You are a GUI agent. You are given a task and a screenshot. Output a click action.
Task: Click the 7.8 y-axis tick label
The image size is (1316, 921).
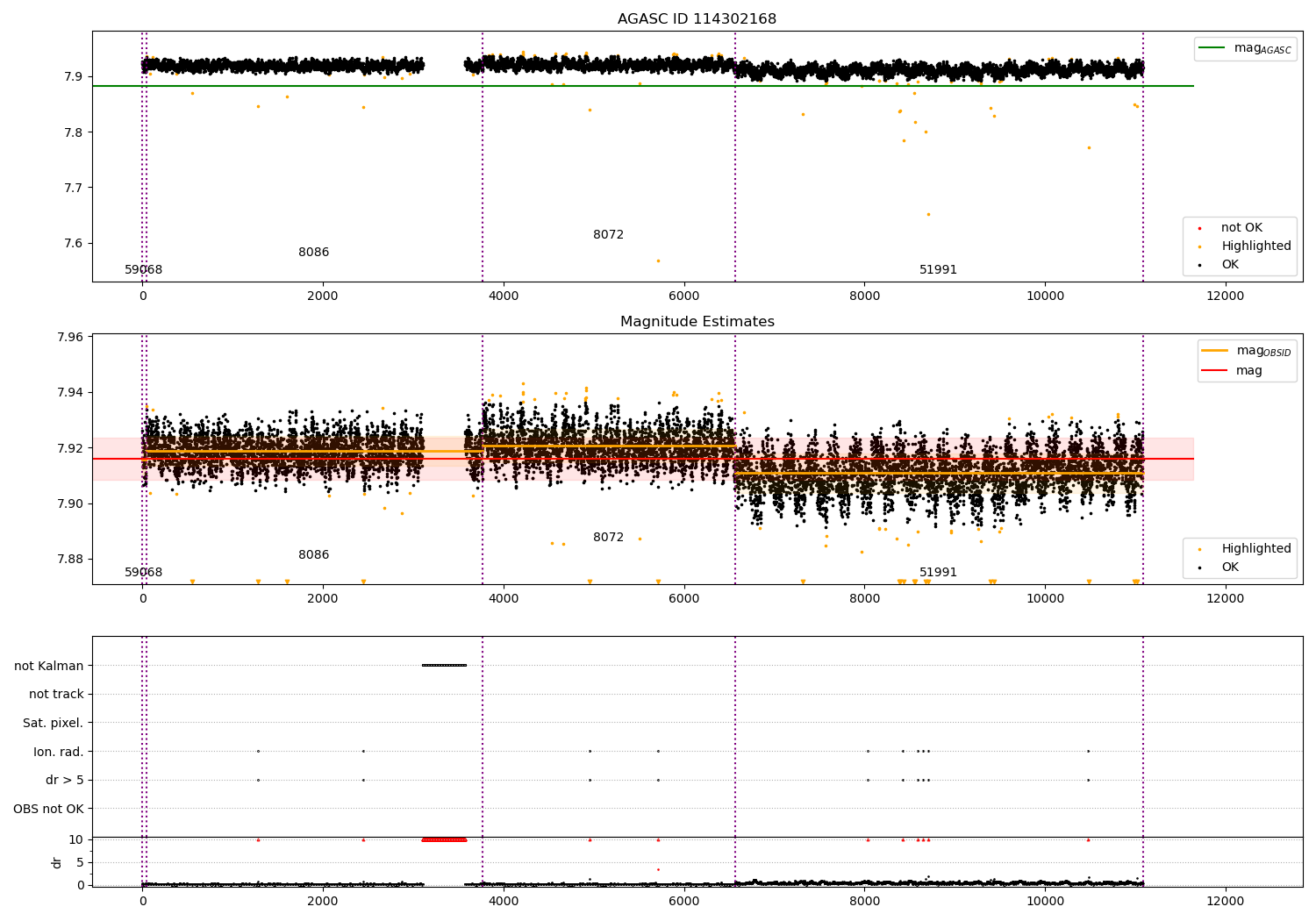click(73, 132)
